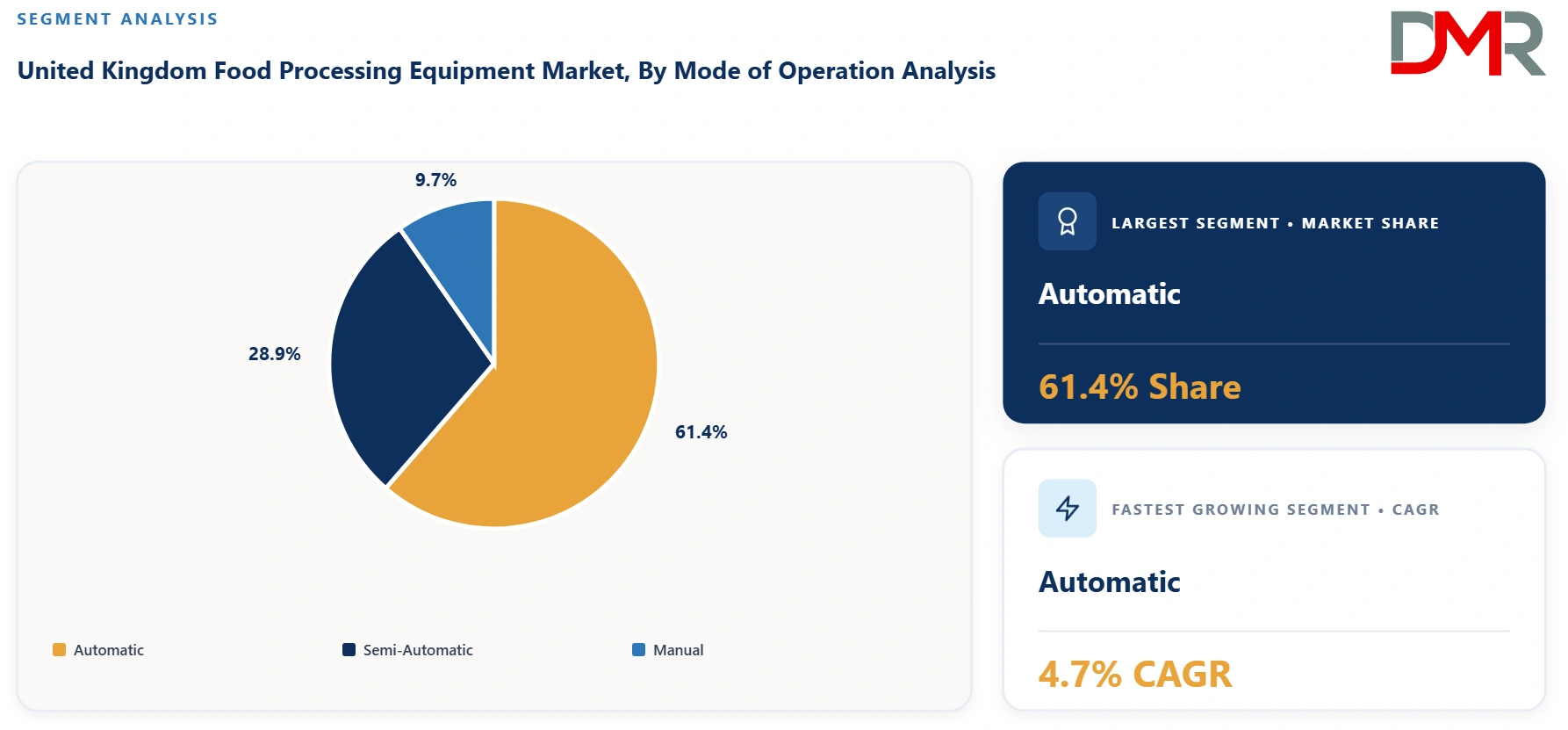Click the 61.4% pie label
Image resolution: width=1568 pixels, height=730 pixels.
(701, 432)
